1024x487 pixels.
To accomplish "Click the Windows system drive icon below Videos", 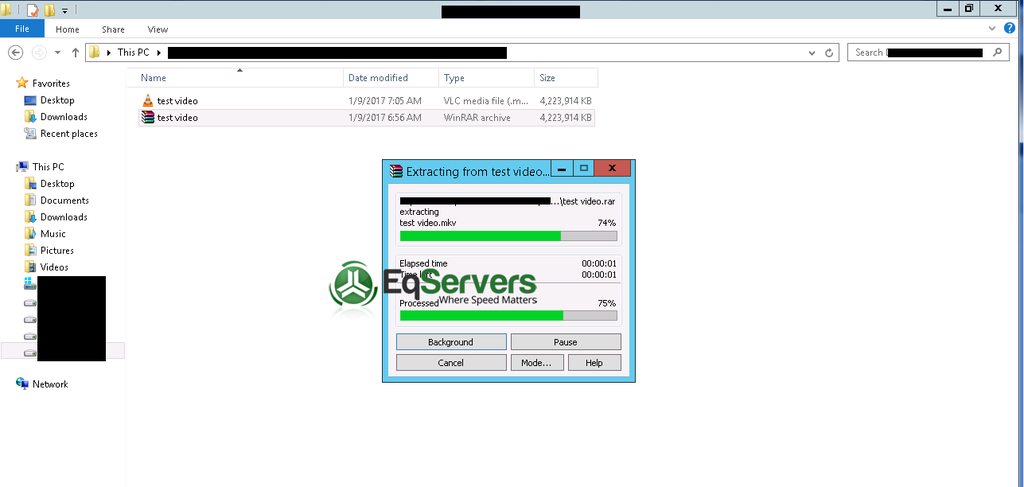I will [x=29, y=283].
